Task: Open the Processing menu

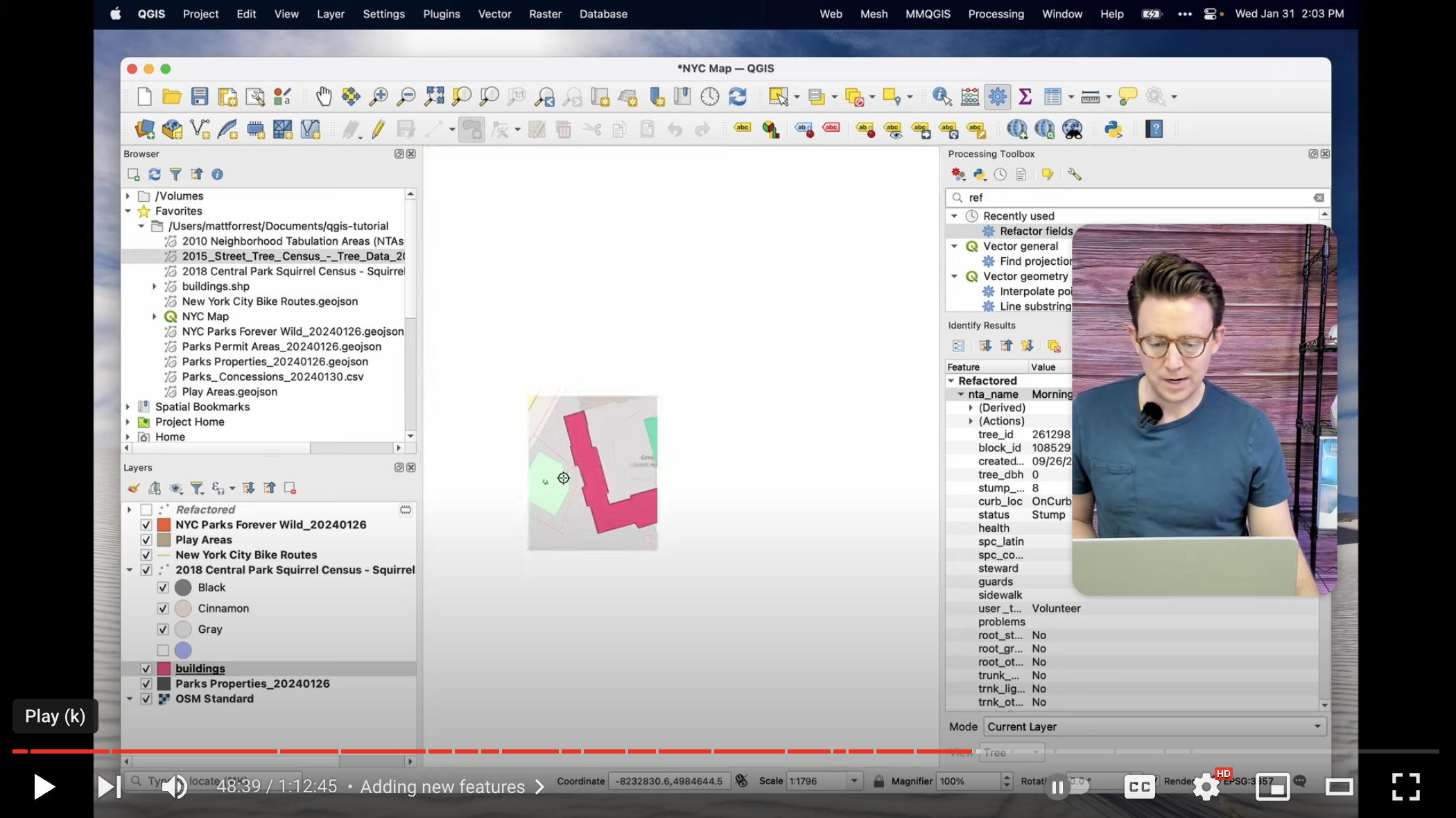Action: 996,14
